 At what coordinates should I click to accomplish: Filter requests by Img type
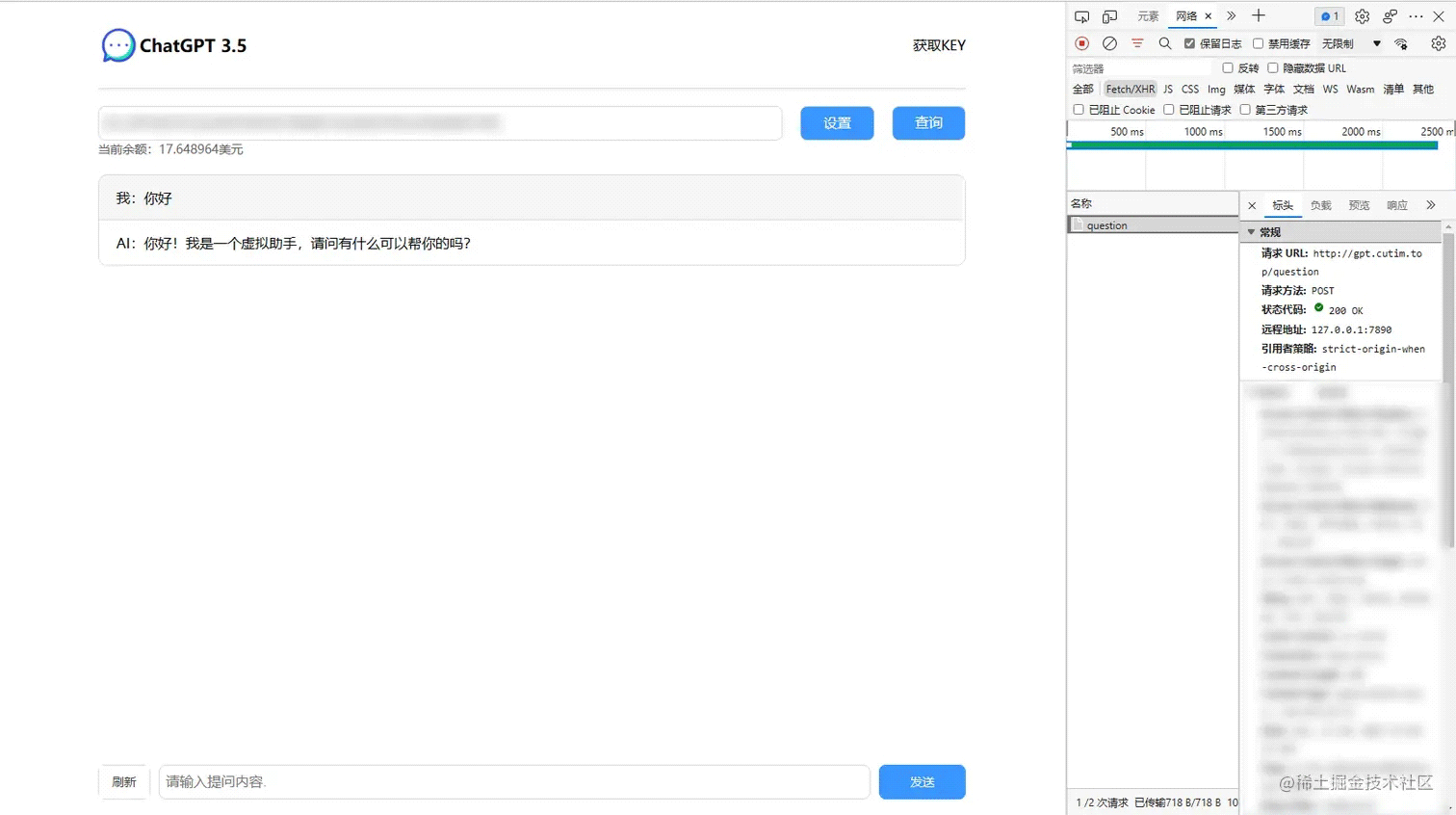point(1217,89)
